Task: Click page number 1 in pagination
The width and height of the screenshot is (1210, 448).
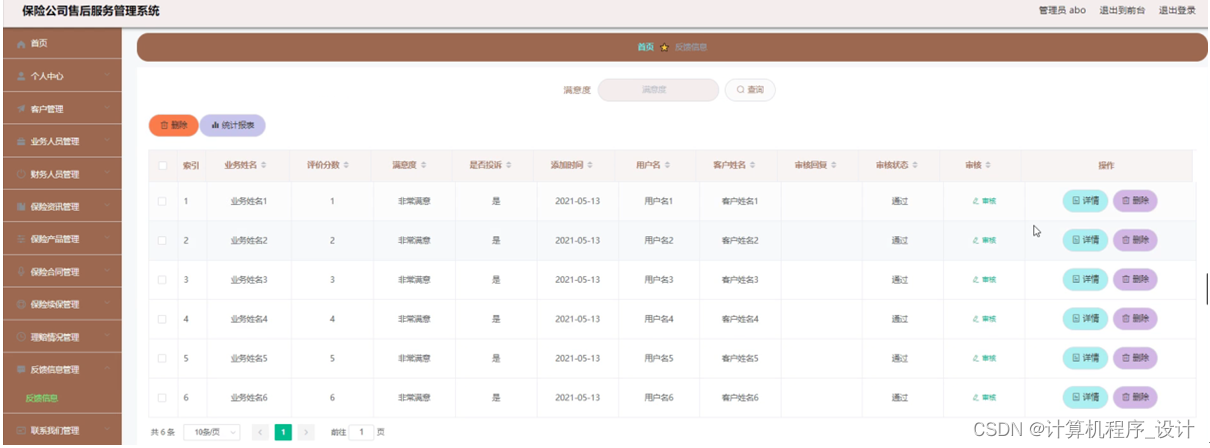Action: 283,432
